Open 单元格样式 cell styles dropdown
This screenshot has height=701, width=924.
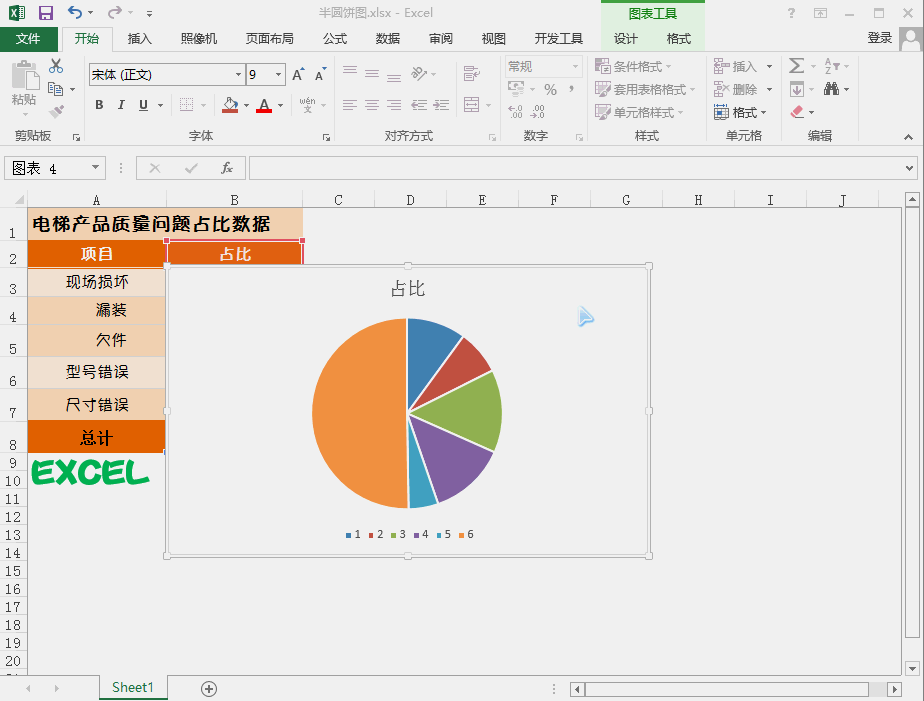coord(639,112)
